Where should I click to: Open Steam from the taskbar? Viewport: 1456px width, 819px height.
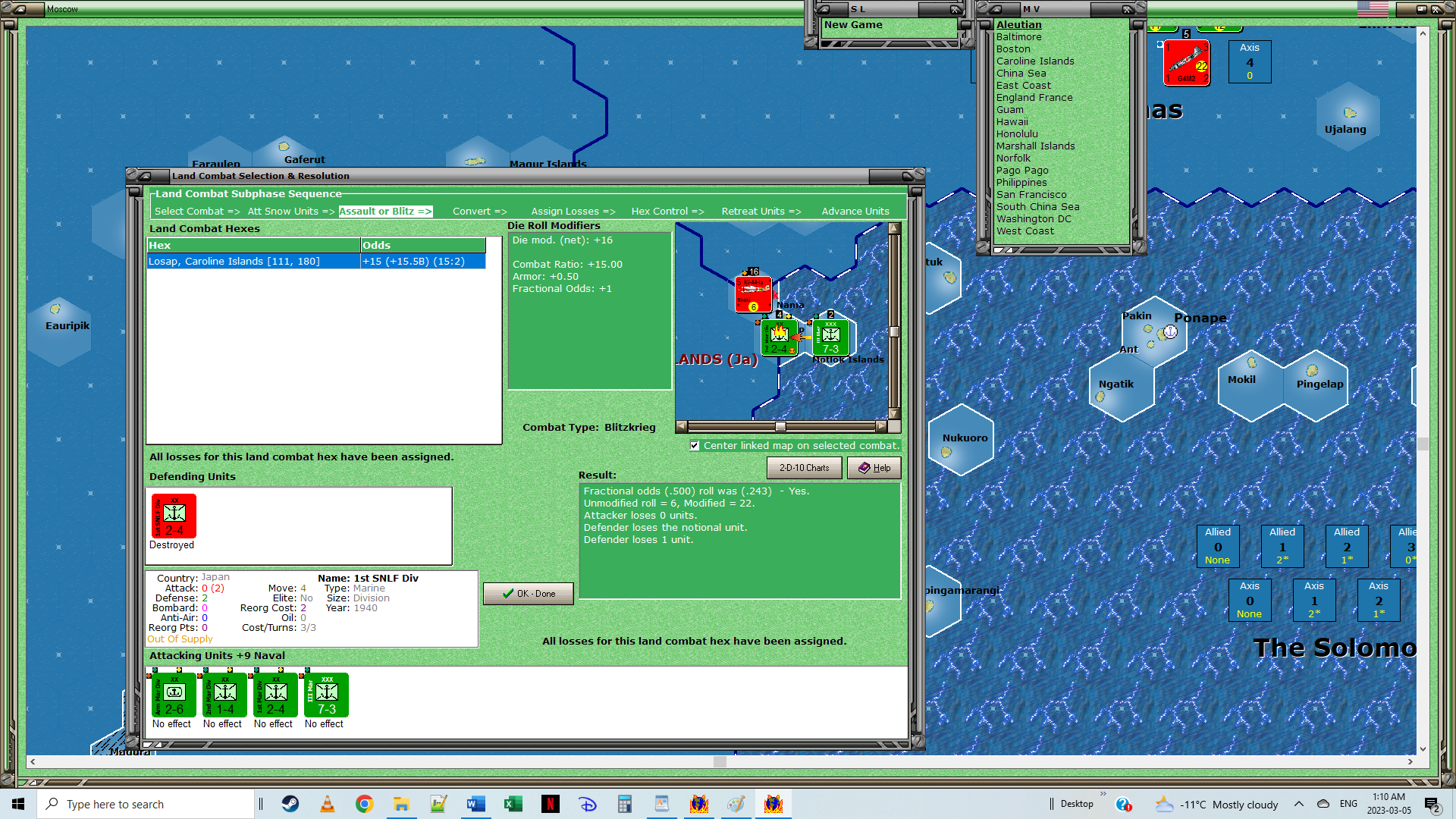pyautogui.click(x=290, y=804)
